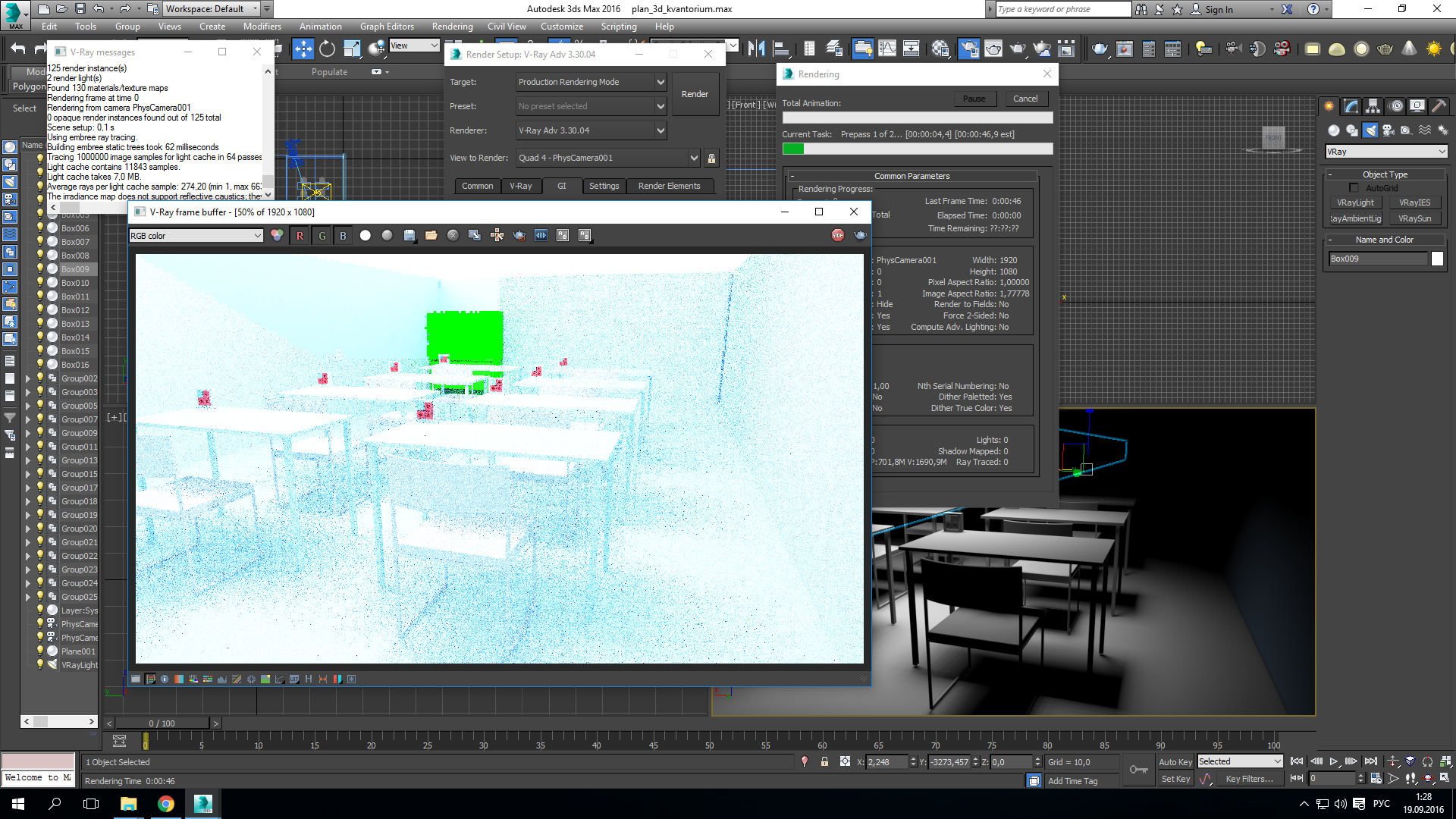Toggle Auto Key mode
The width and height of the screenshot is (1456, 819).
pos(1175,762)
